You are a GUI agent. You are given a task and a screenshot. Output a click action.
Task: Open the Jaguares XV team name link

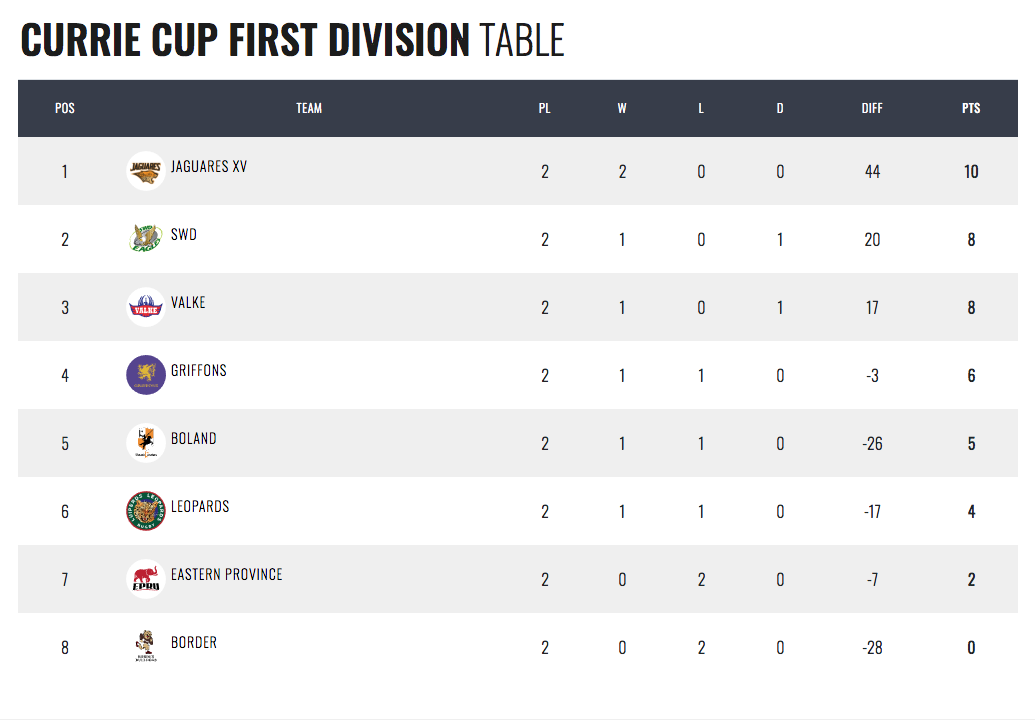tap(209, 166)
